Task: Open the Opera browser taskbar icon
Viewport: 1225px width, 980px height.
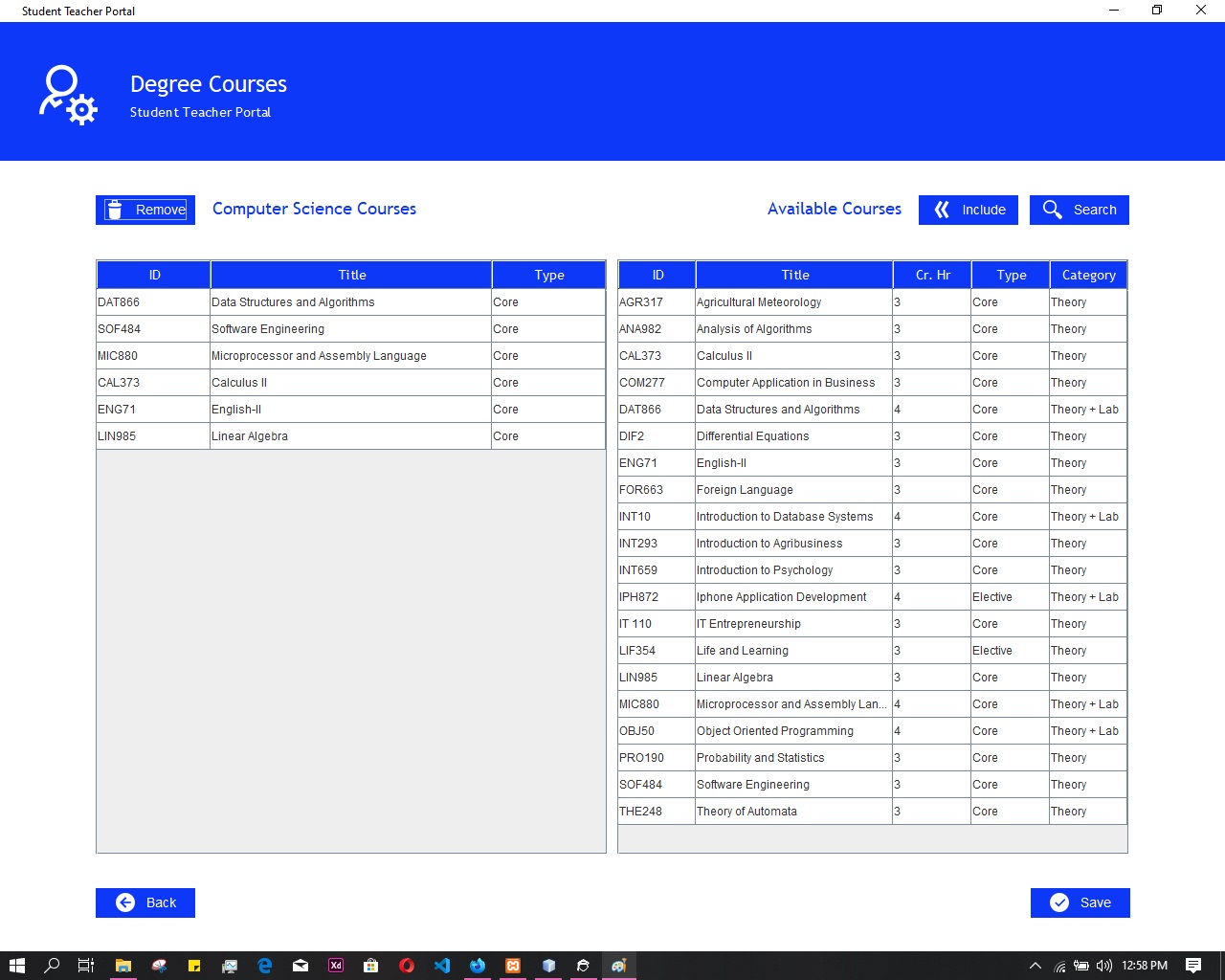Action: coord(407,966)
